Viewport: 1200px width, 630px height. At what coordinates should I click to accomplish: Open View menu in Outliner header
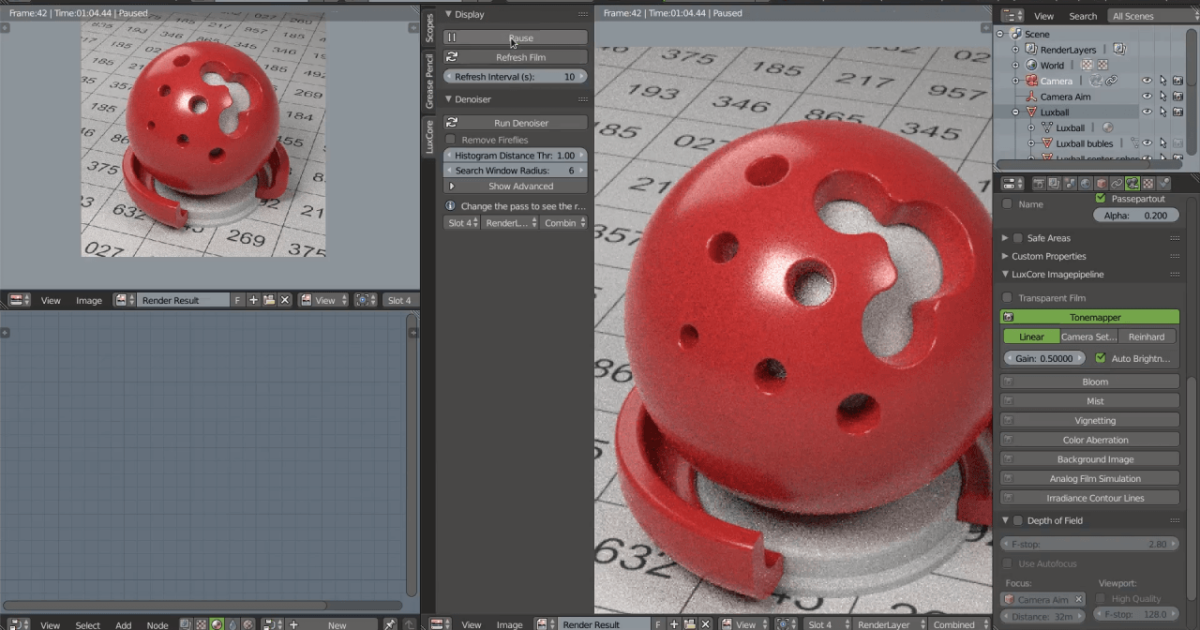click(1043, 16)
